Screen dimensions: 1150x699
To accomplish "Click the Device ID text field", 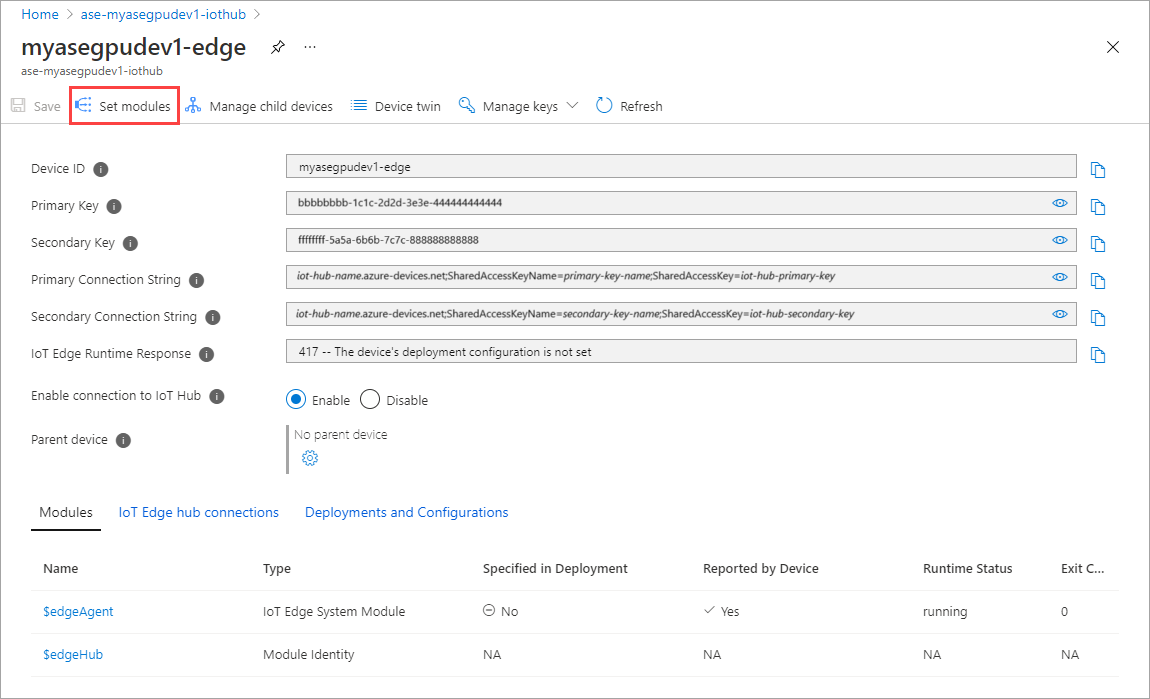I will click(680, 167).
